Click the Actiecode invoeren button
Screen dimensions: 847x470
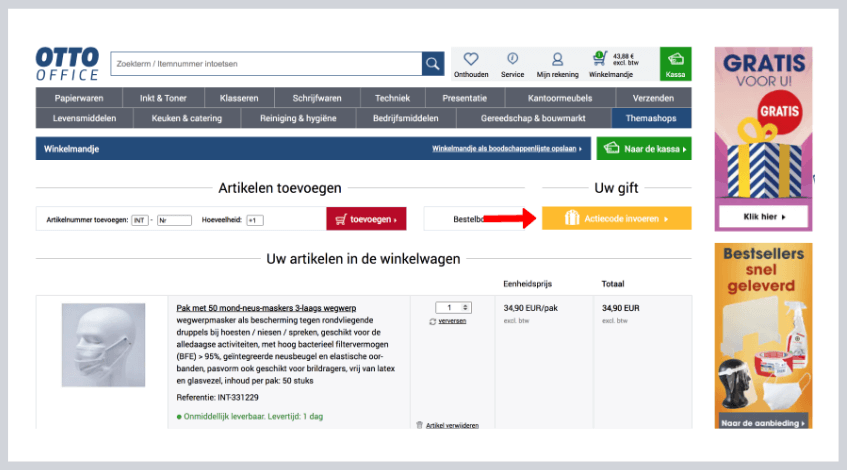616,218
